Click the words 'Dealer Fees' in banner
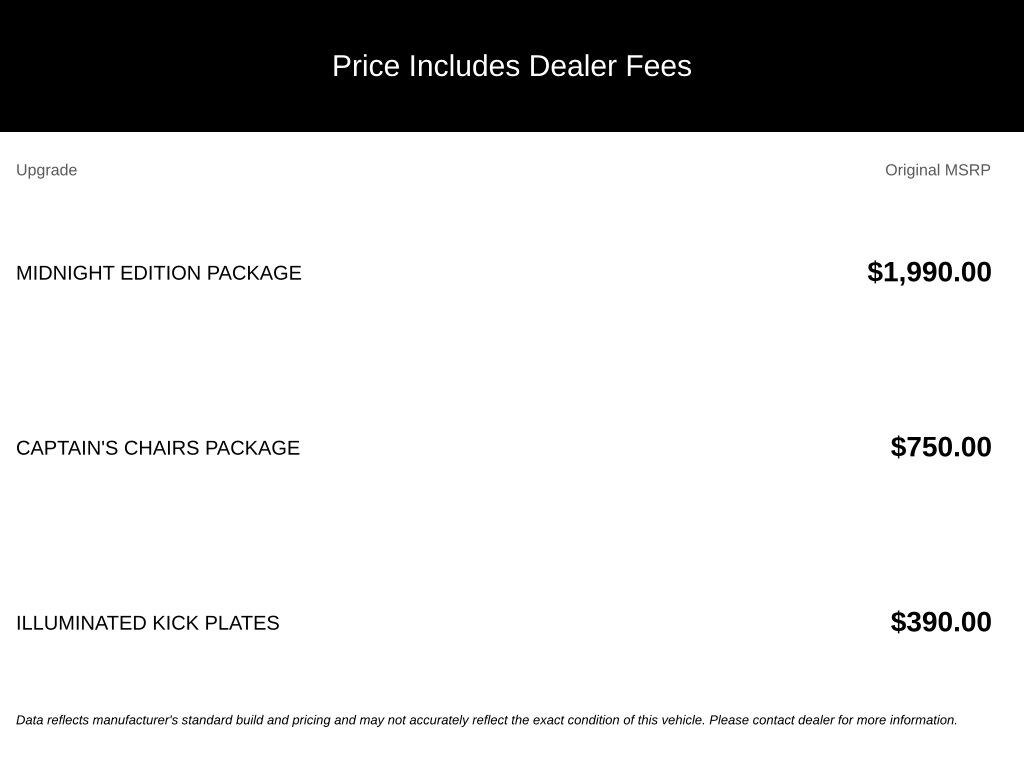 click(610, 66)
